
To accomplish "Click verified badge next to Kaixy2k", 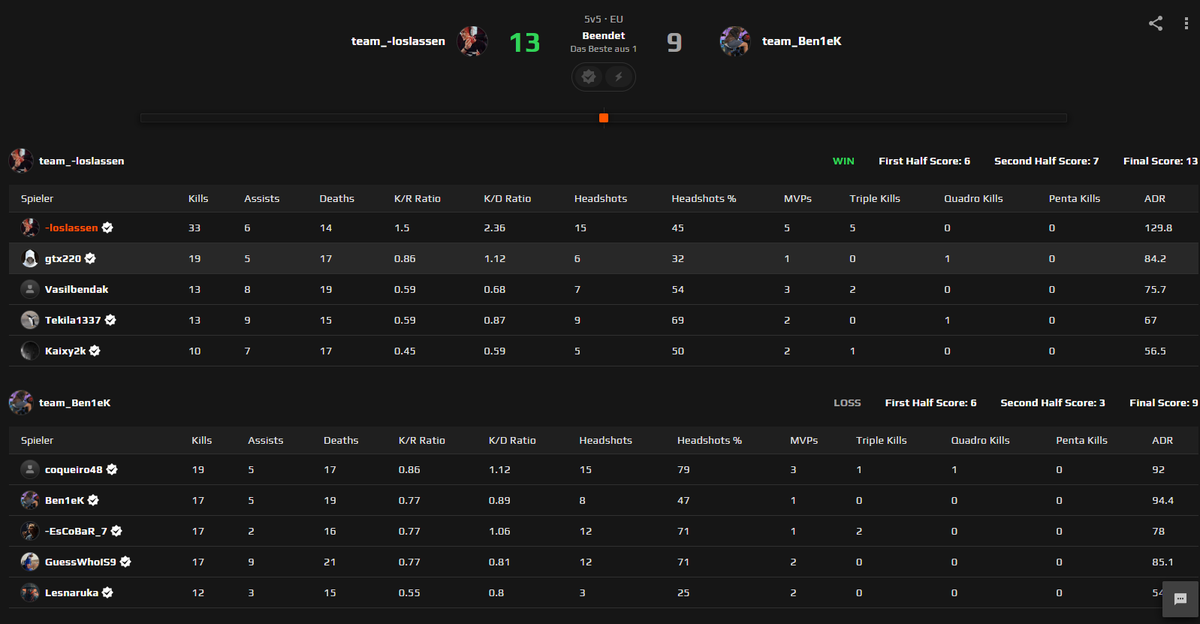I will coord(95,351).
